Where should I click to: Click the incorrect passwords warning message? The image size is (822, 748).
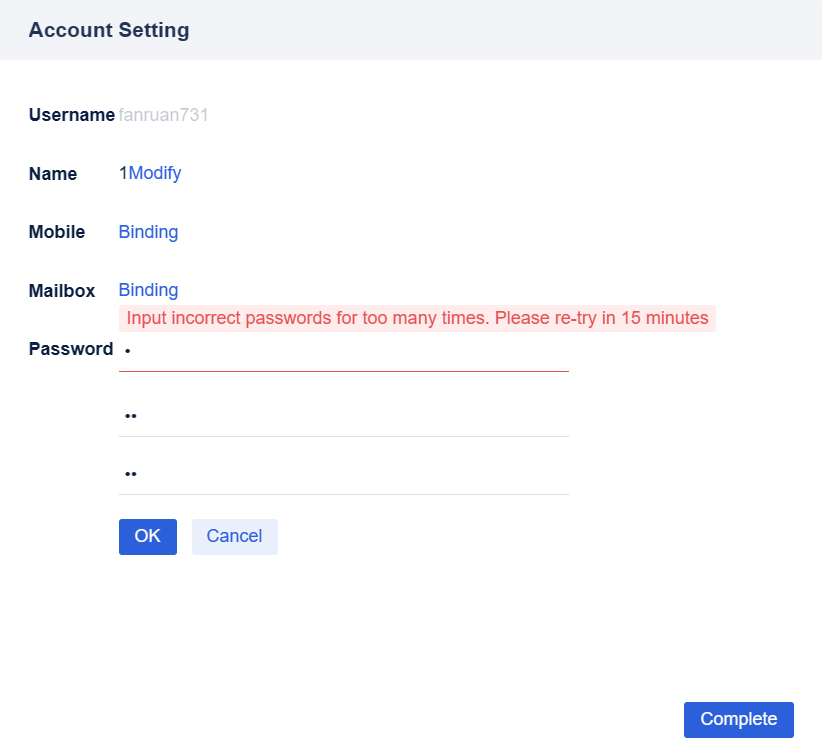(416, 318)
